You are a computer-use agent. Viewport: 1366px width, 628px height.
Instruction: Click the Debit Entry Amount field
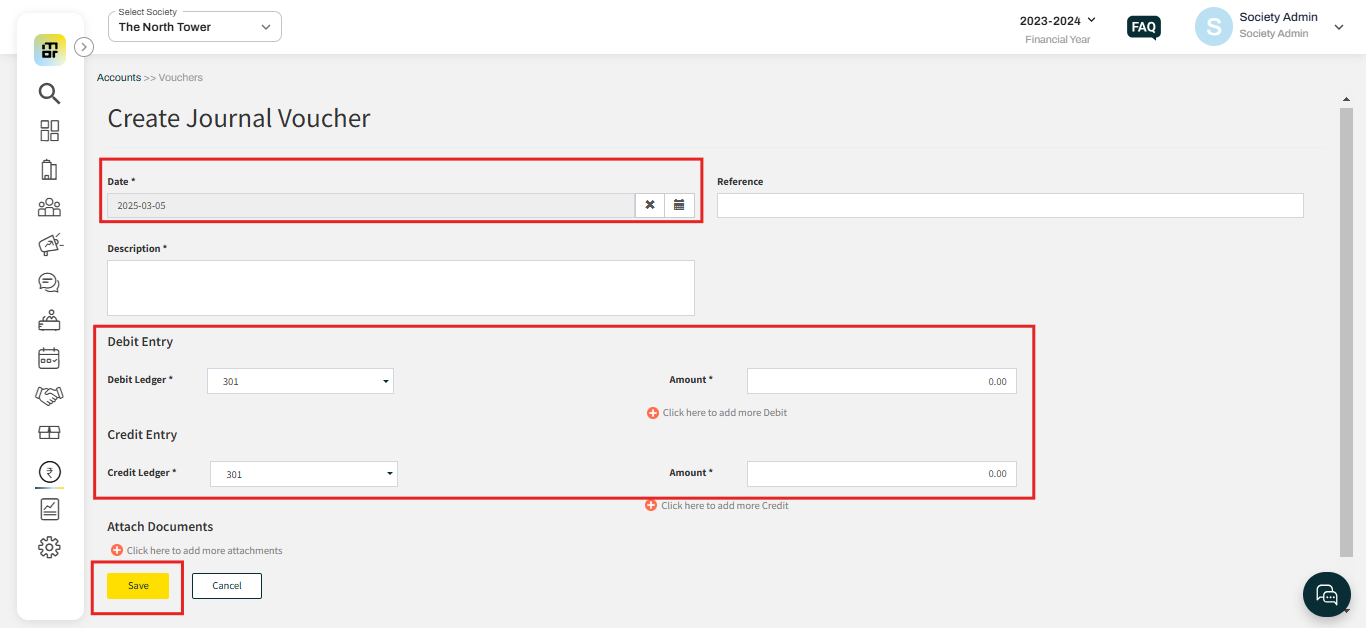pos(882,381)
